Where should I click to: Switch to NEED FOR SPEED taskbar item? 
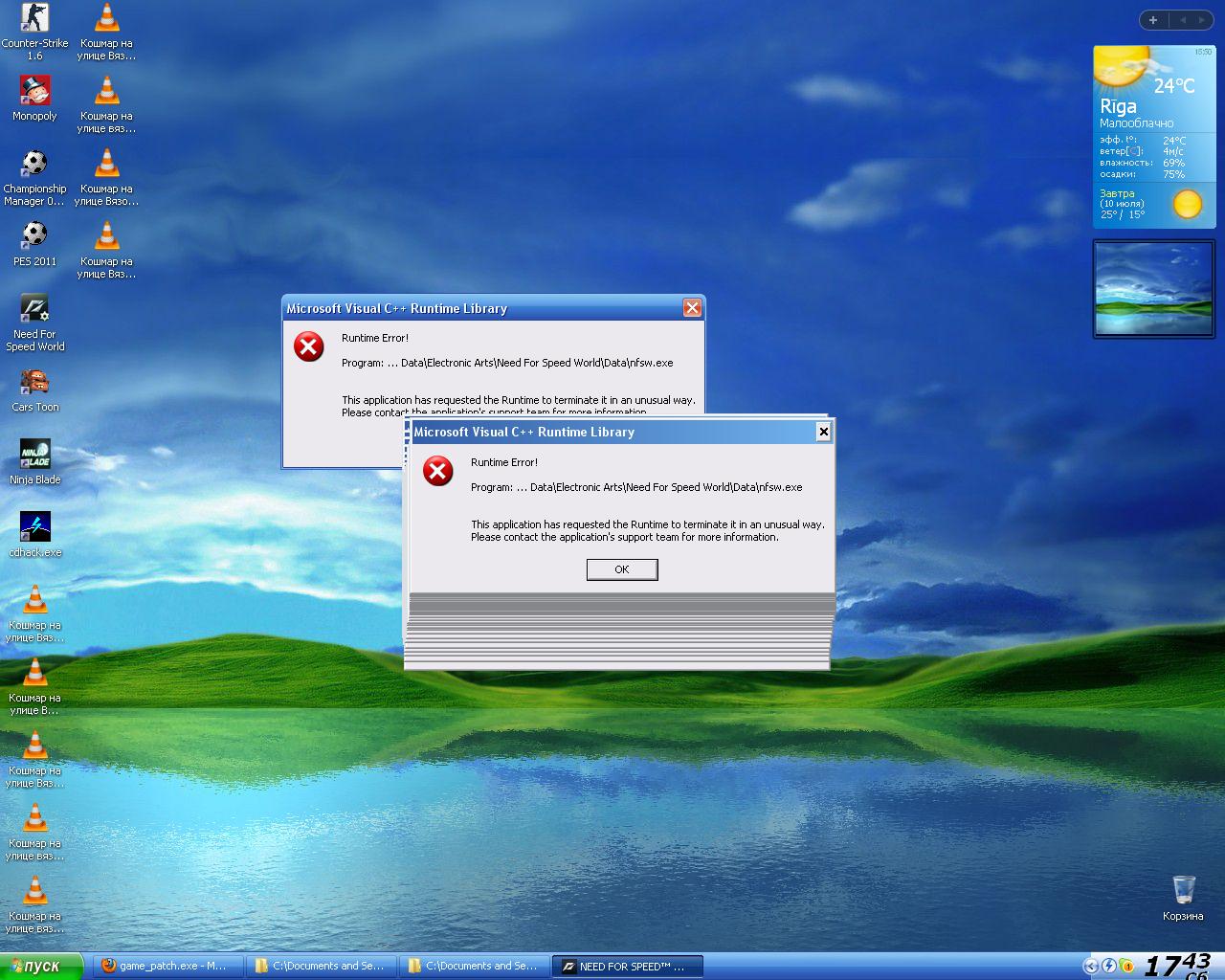coord(628,967)
